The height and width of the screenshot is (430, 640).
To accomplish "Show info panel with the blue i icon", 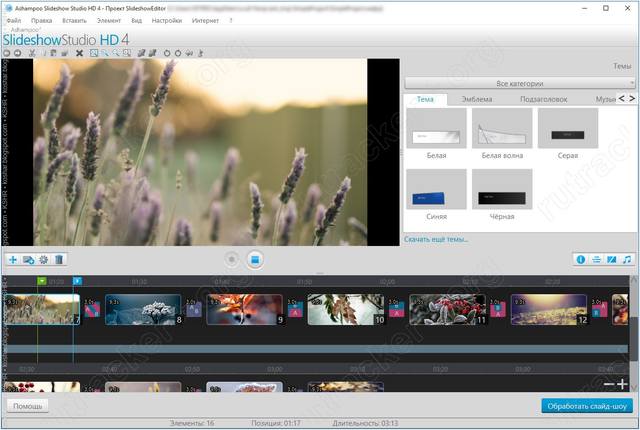I will pos(581,259).
